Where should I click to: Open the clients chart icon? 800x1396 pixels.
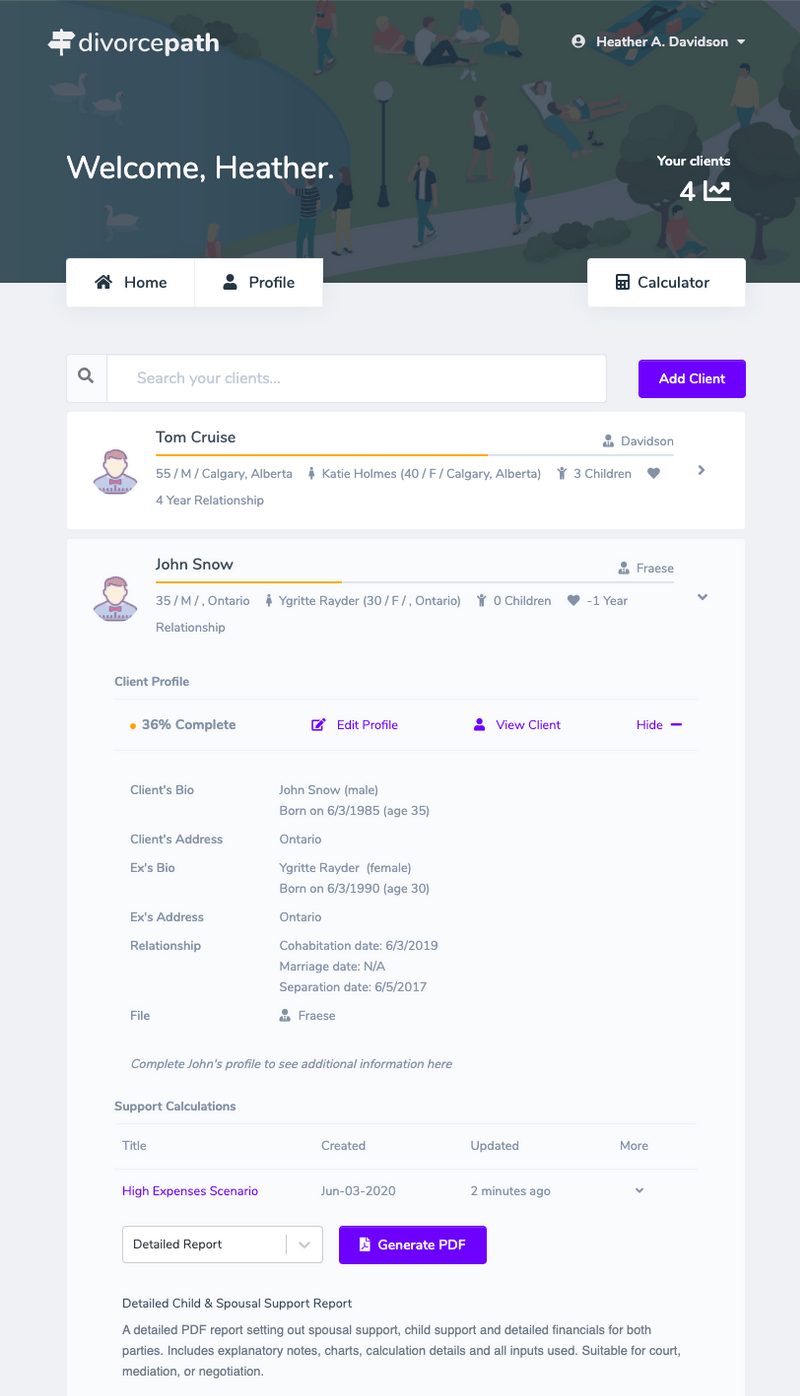[x=717, y=190]
